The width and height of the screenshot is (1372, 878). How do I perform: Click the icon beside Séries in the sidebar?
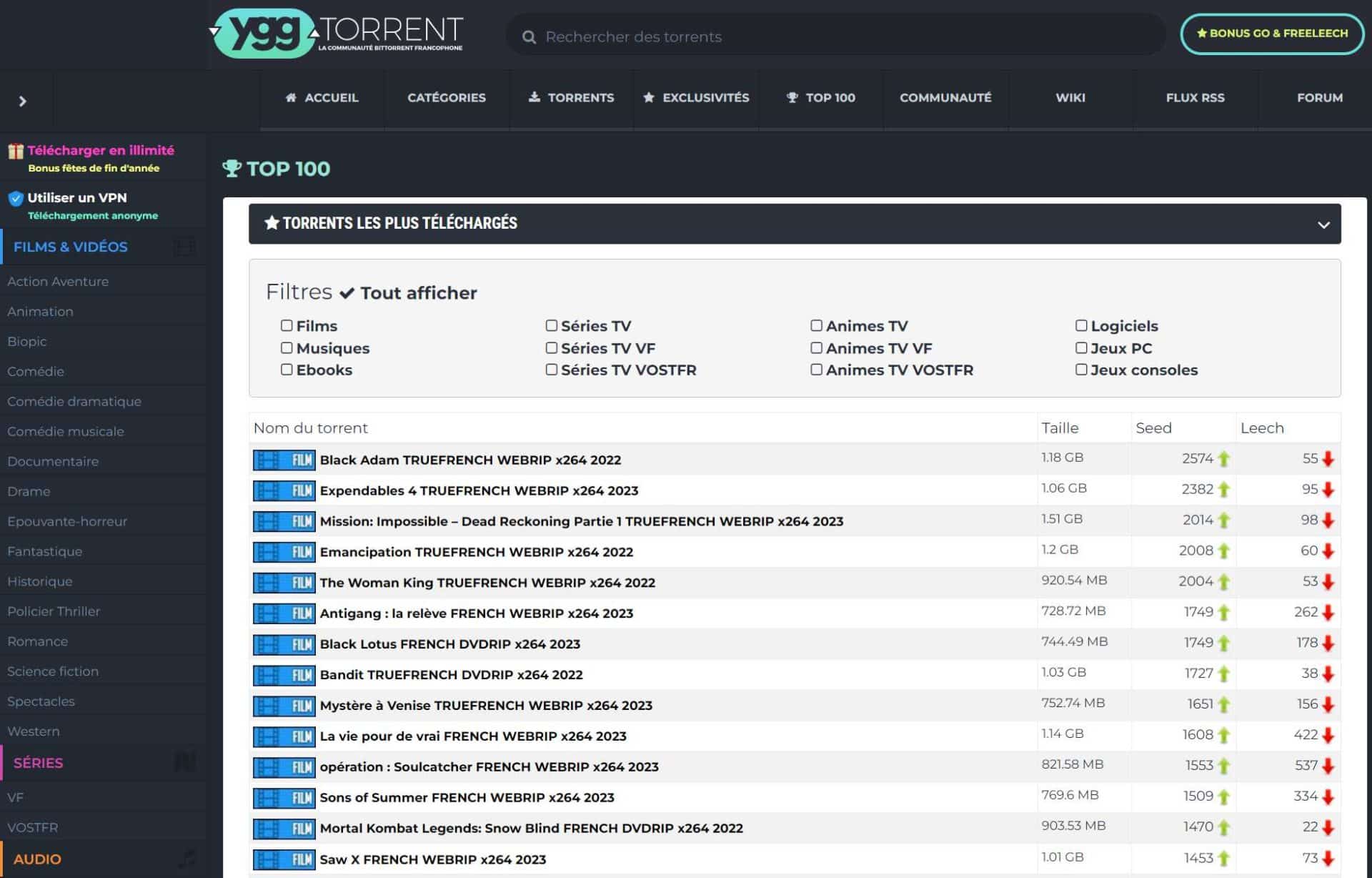pos(185,762)
